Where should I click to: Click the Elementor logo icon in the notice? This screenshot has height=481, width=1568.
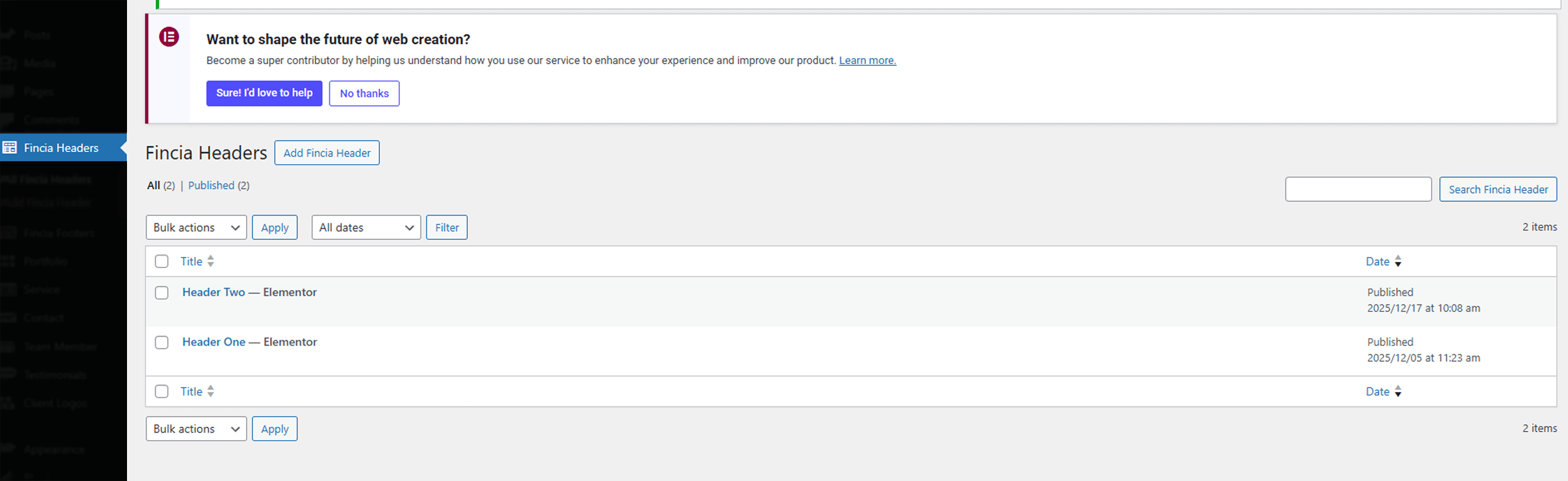[169, 37]
